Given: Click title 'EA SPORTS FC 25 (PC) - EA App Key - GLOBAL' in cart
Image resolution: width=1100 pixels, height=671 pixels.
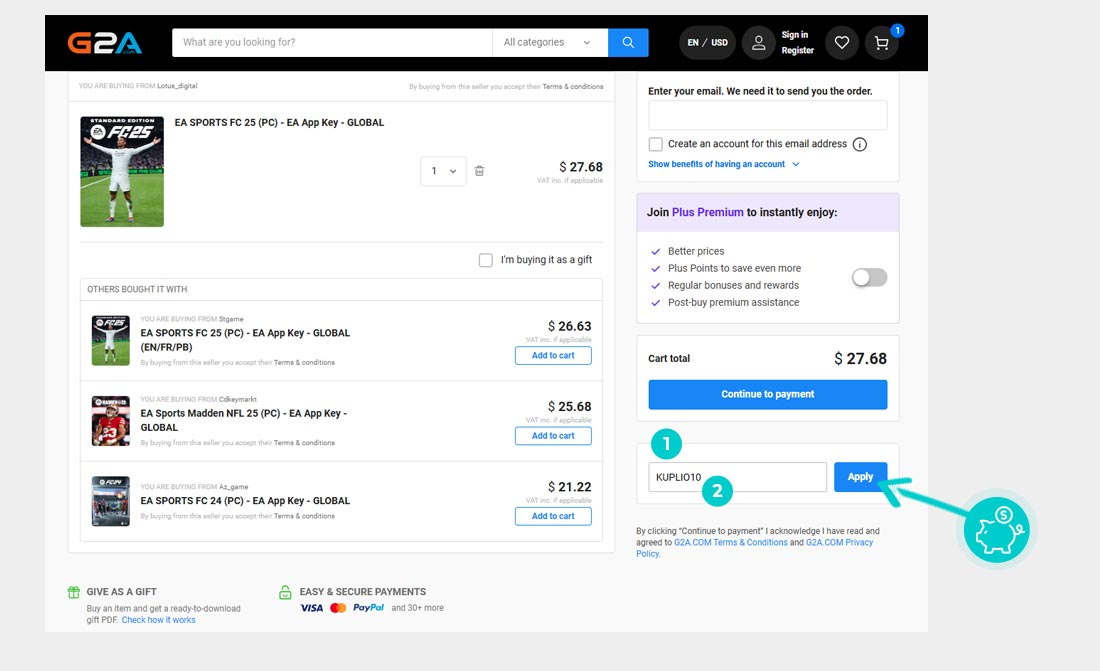Looking at the screenshot, I should pyautogui.click(x=279, y=123).
